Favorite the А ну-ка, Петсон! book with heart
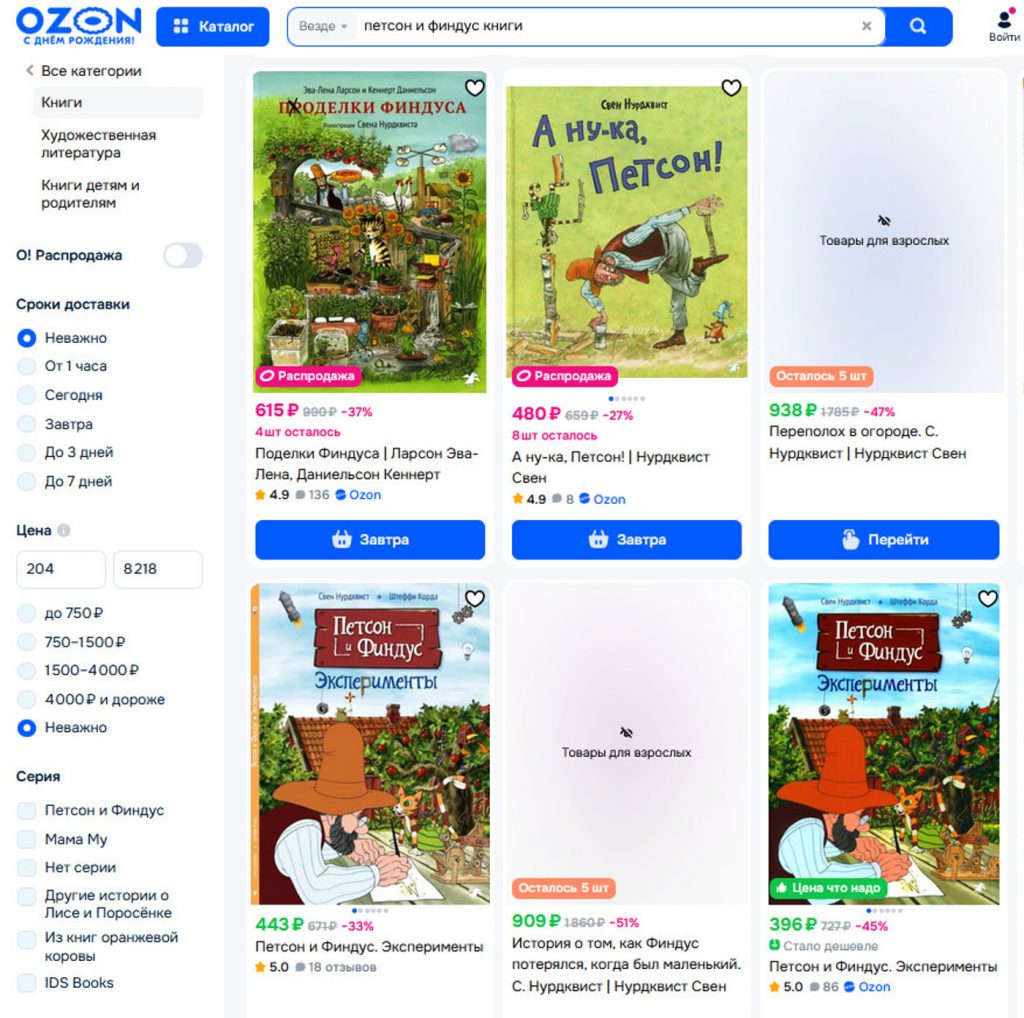Screen dimensions: 1024x1018 point(731,87)
